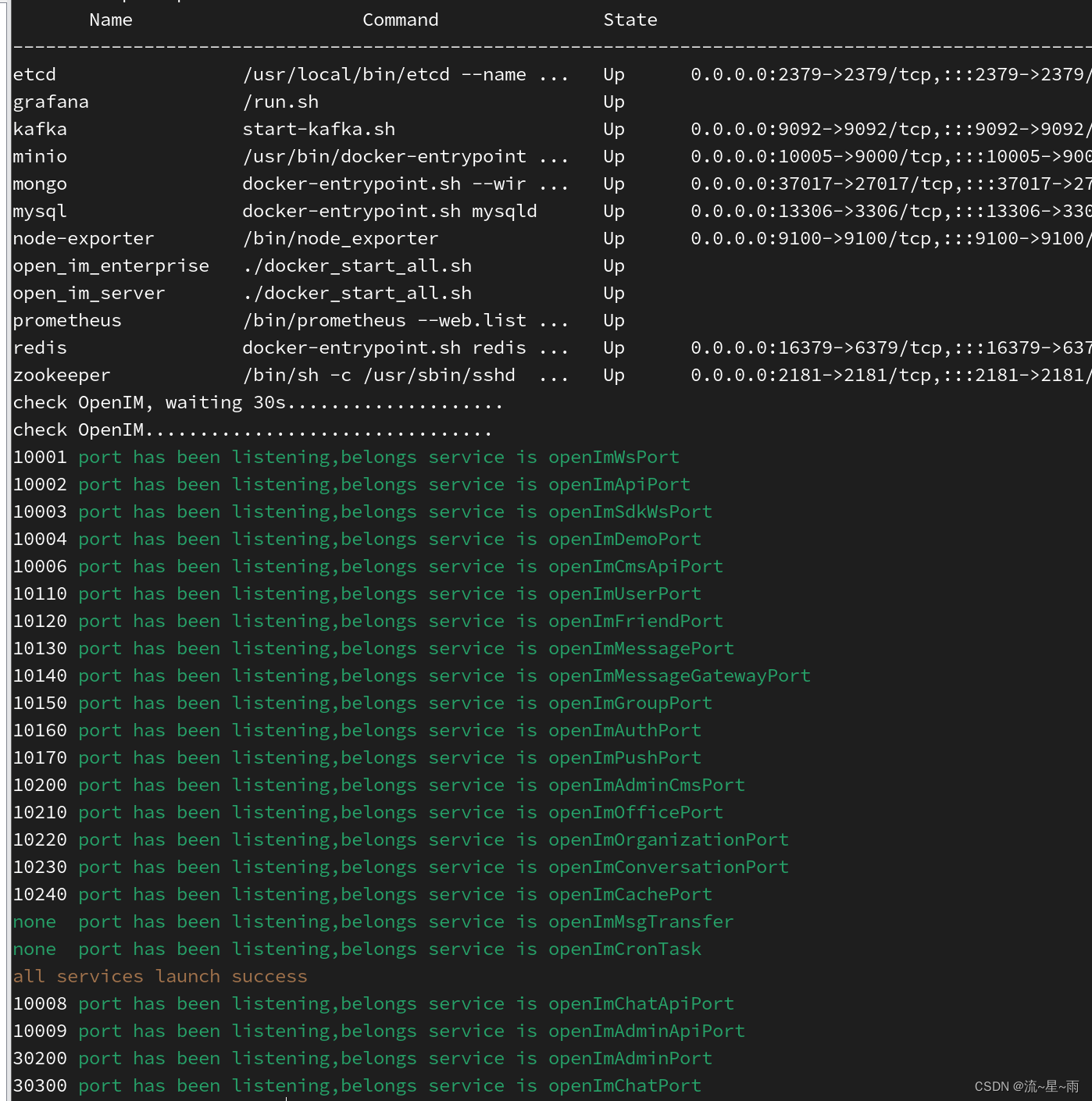Click the 'openImUserPort' service name
Screen dimensions: 1092x1101
(625, 593)
